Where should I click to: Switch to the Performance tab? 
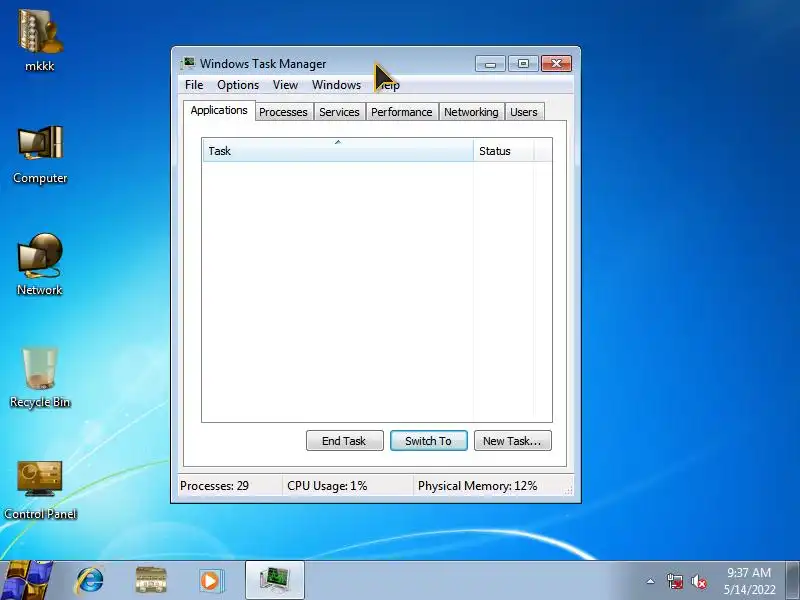(x=402, y=112)
